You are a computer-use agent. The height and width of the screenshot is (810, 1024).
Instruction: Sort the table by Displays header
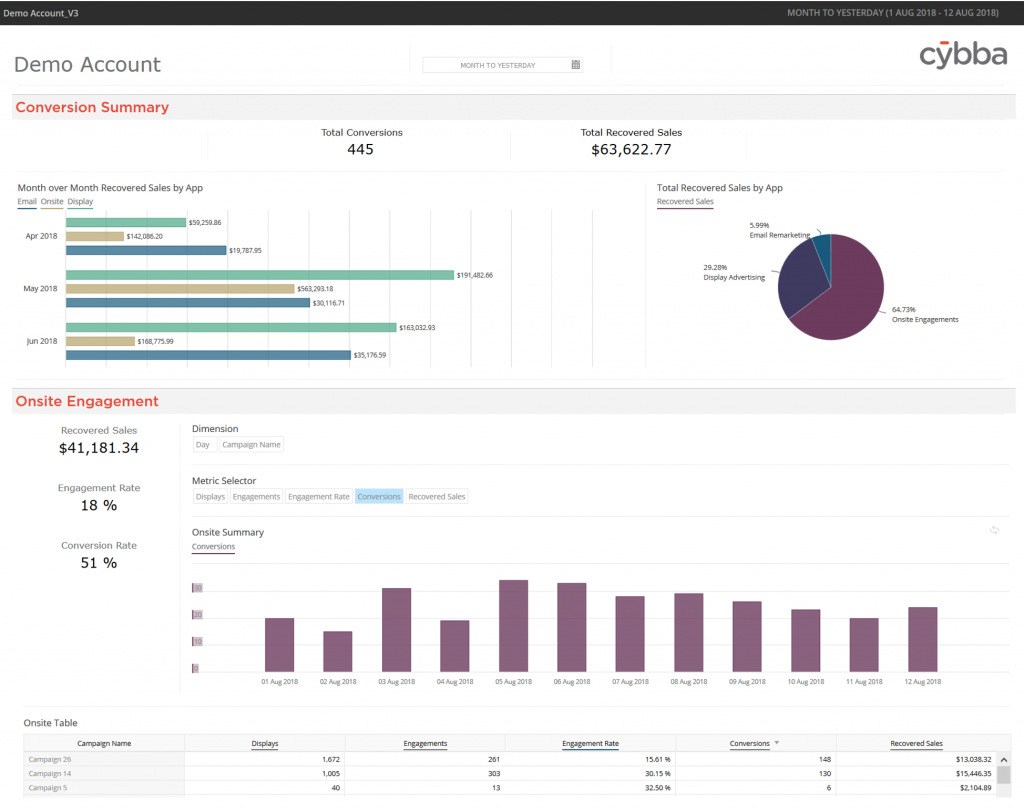[264, 743]
